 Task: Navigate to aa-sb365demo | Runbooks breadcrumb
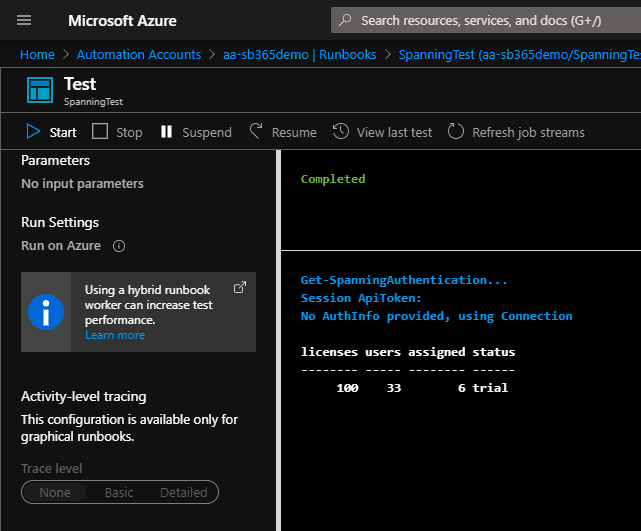[299, 54]
